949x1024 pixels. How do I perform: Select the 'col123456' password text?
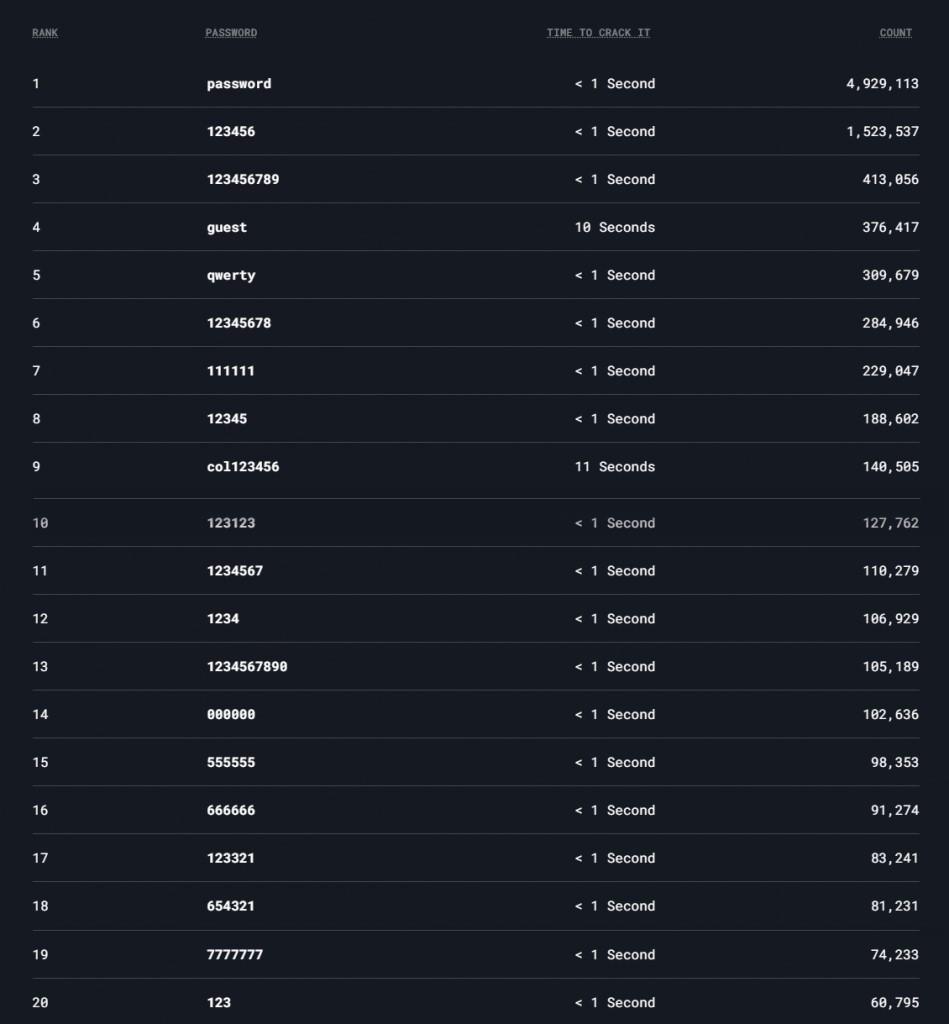(243, 467)
